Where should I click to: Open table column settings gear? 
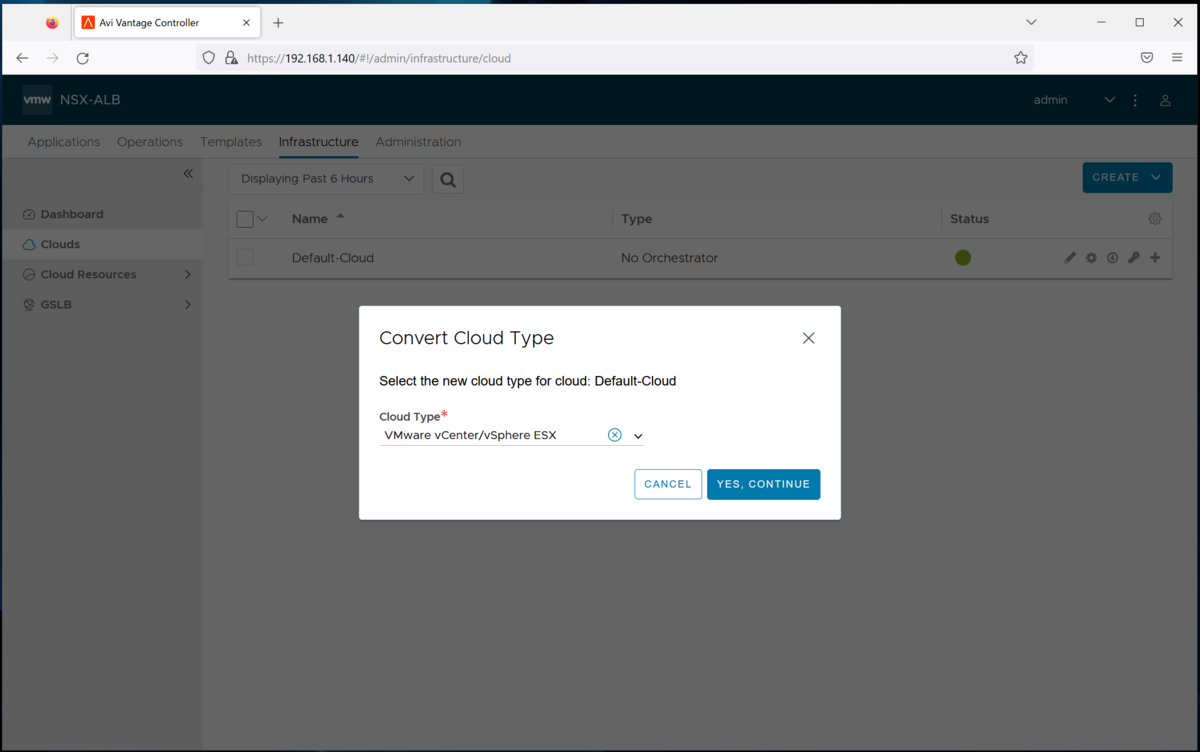(1155, 219)
